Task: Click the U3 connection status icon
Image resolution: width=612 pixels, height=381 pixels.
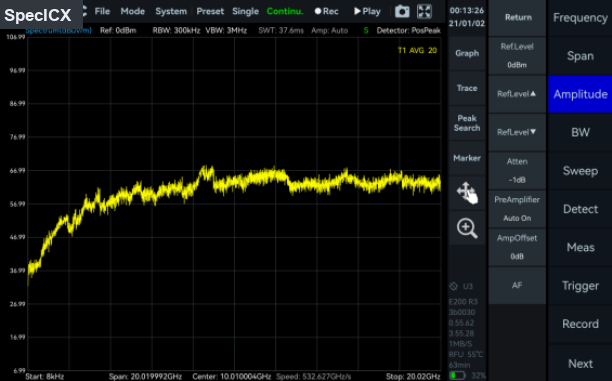Action: (x=454, y=287)
